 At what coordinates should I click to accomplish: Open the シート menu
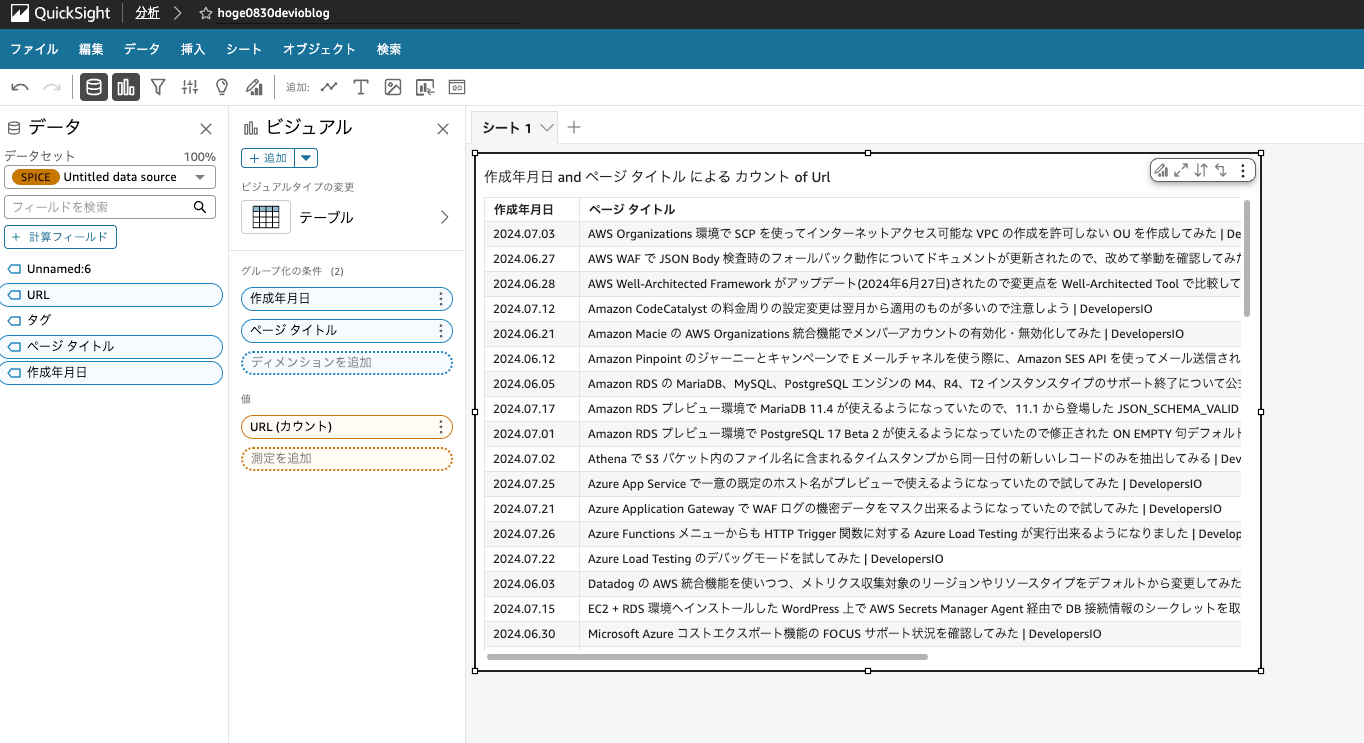[244, 49]
